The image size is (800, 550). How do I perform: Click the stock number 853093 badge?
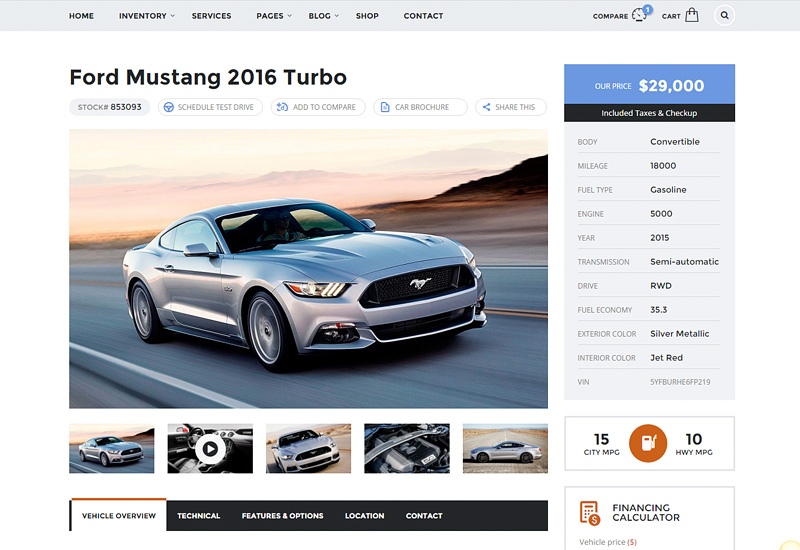[109, 107]
